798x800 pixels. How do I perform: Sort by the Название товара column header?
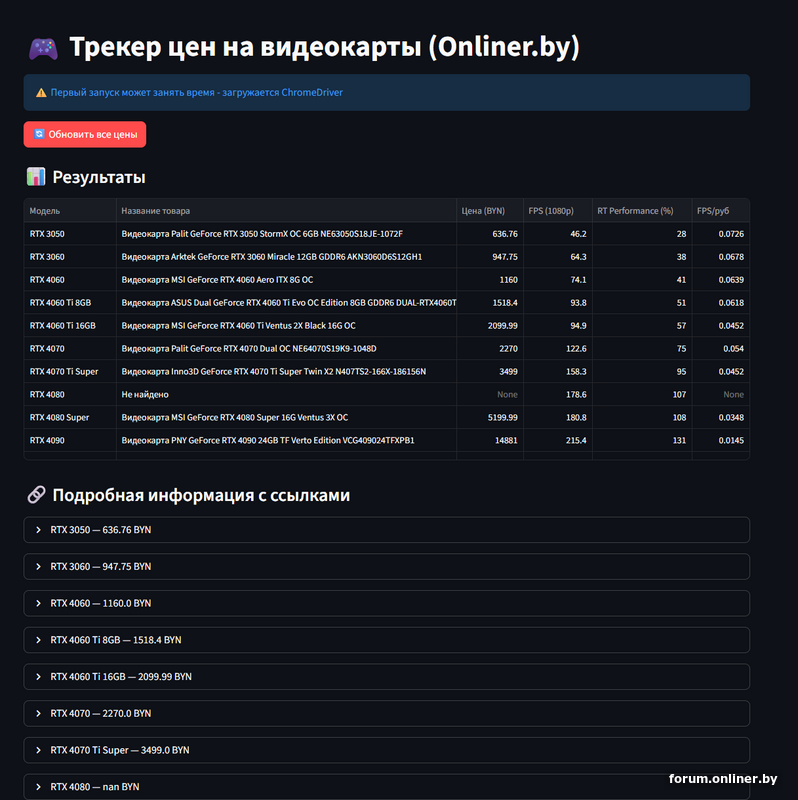[x=286, y=211]
